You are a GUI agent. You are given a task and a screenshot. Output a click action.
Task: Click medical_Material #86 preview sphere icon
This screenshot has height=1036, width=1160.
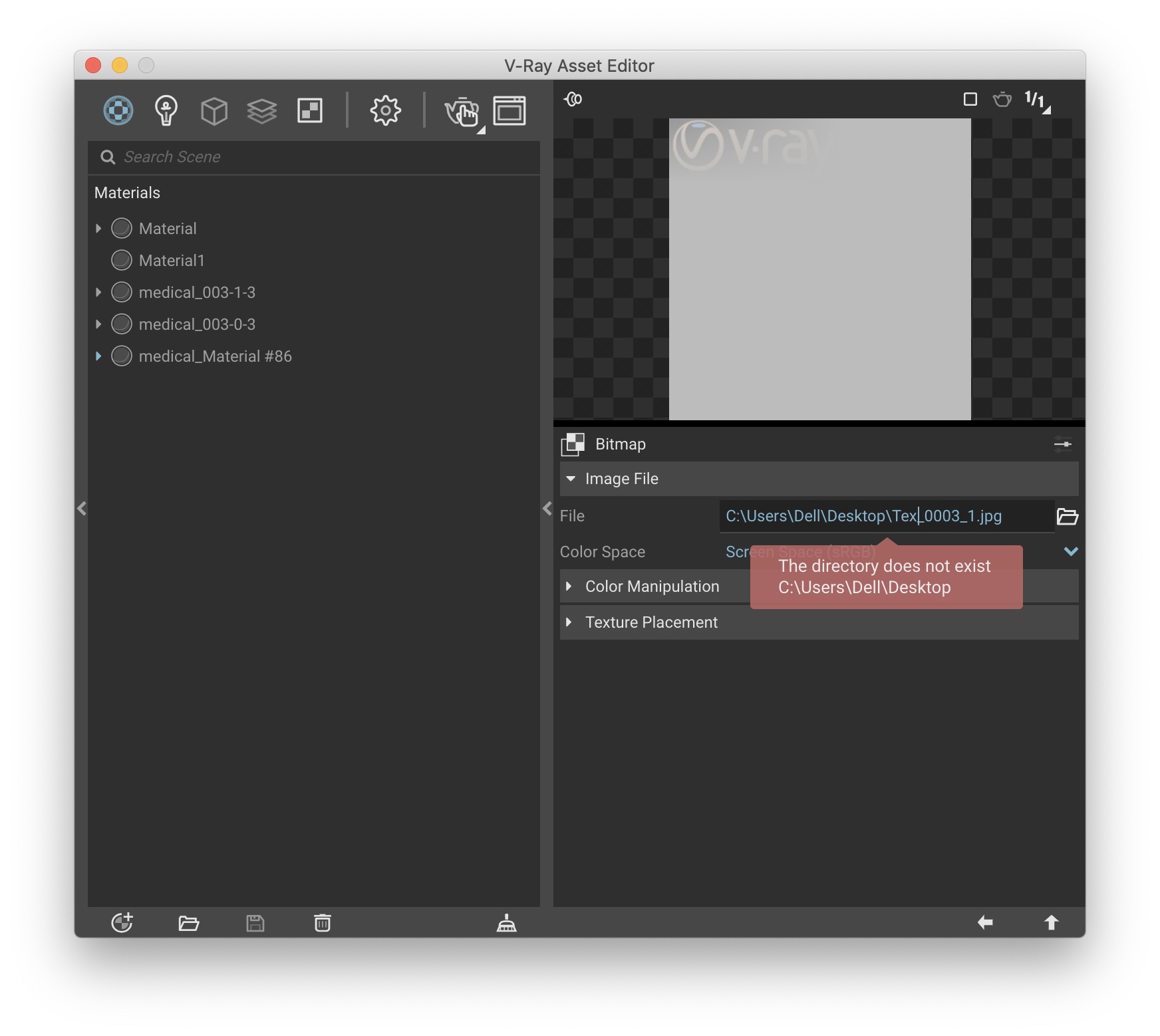122,356
